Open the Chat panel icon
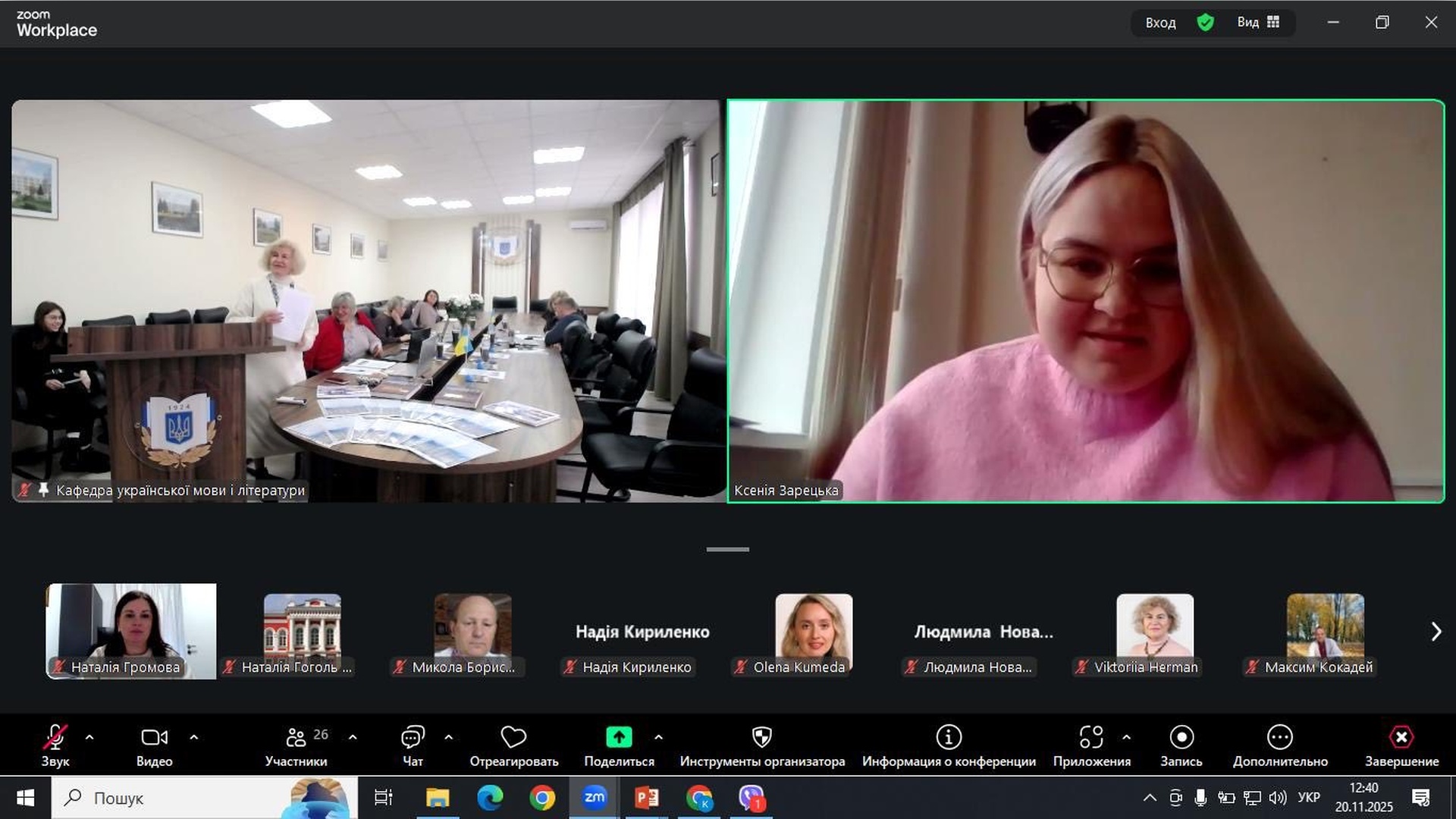Viewport: 1456px width, 819px height. coord(413,737)
